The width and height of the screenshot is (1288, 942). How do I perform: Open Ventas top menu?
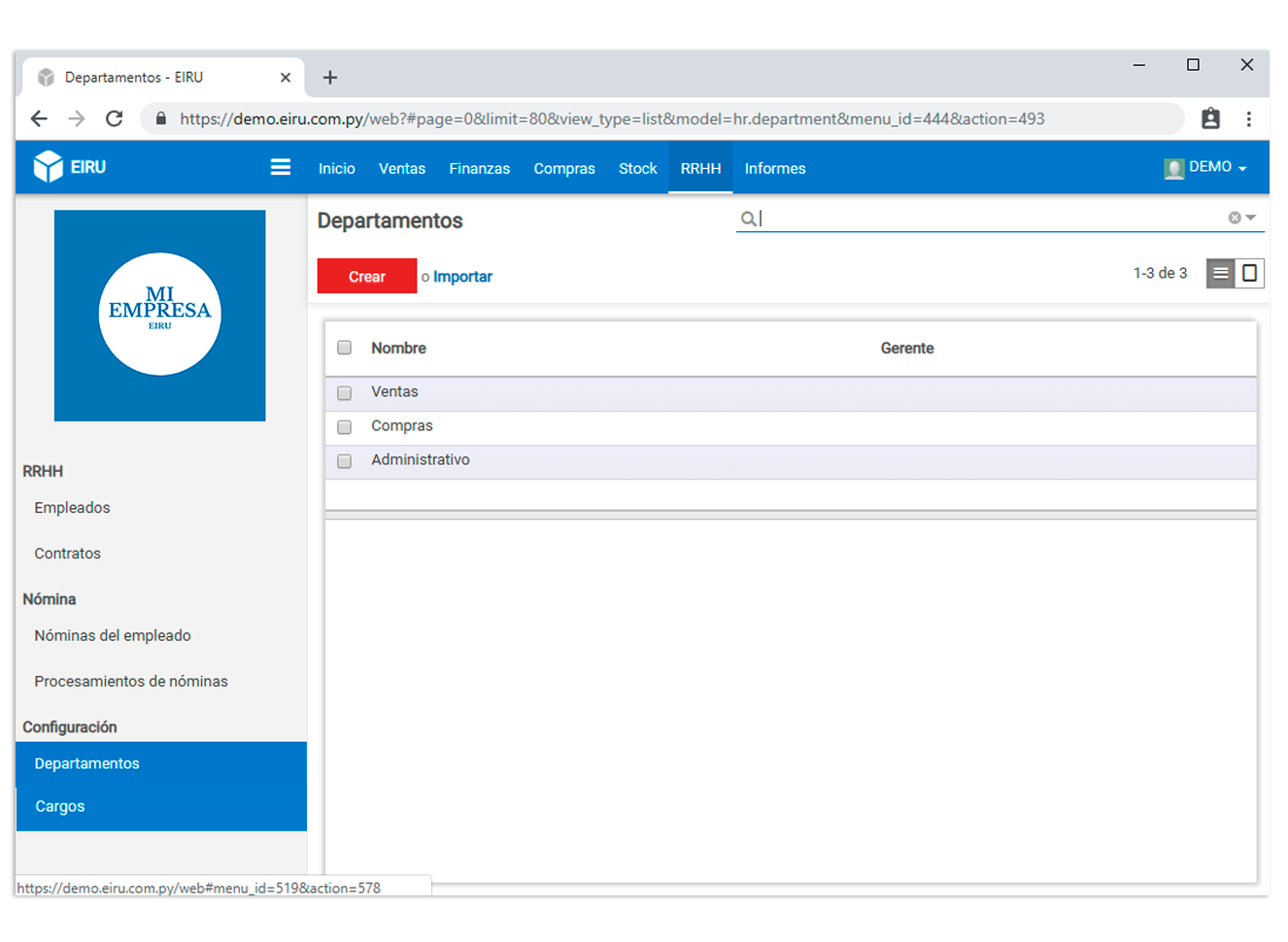pyautogui.click(x=402, y=168)
